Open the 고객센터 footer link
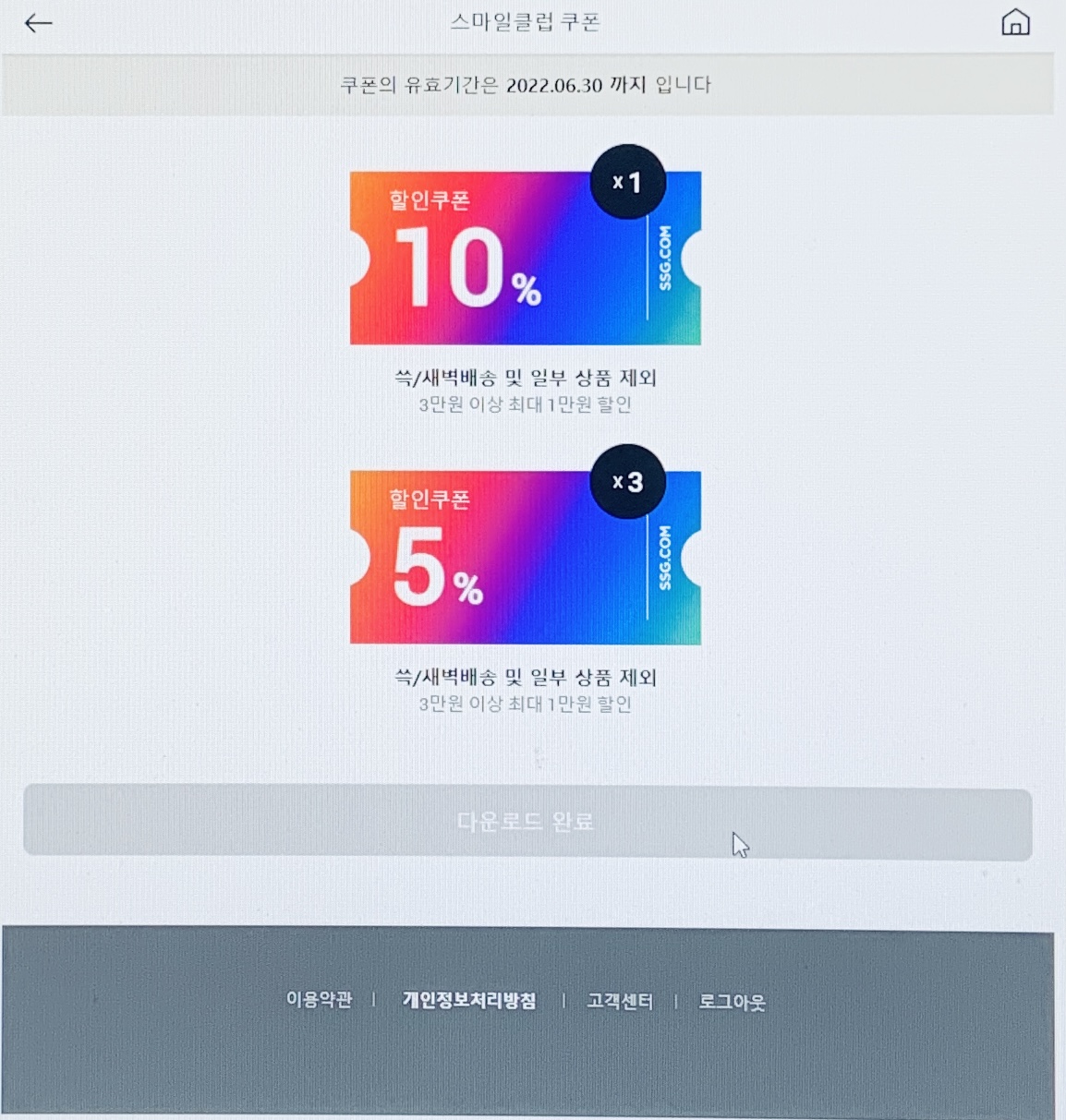 [x=620, y=1001]
